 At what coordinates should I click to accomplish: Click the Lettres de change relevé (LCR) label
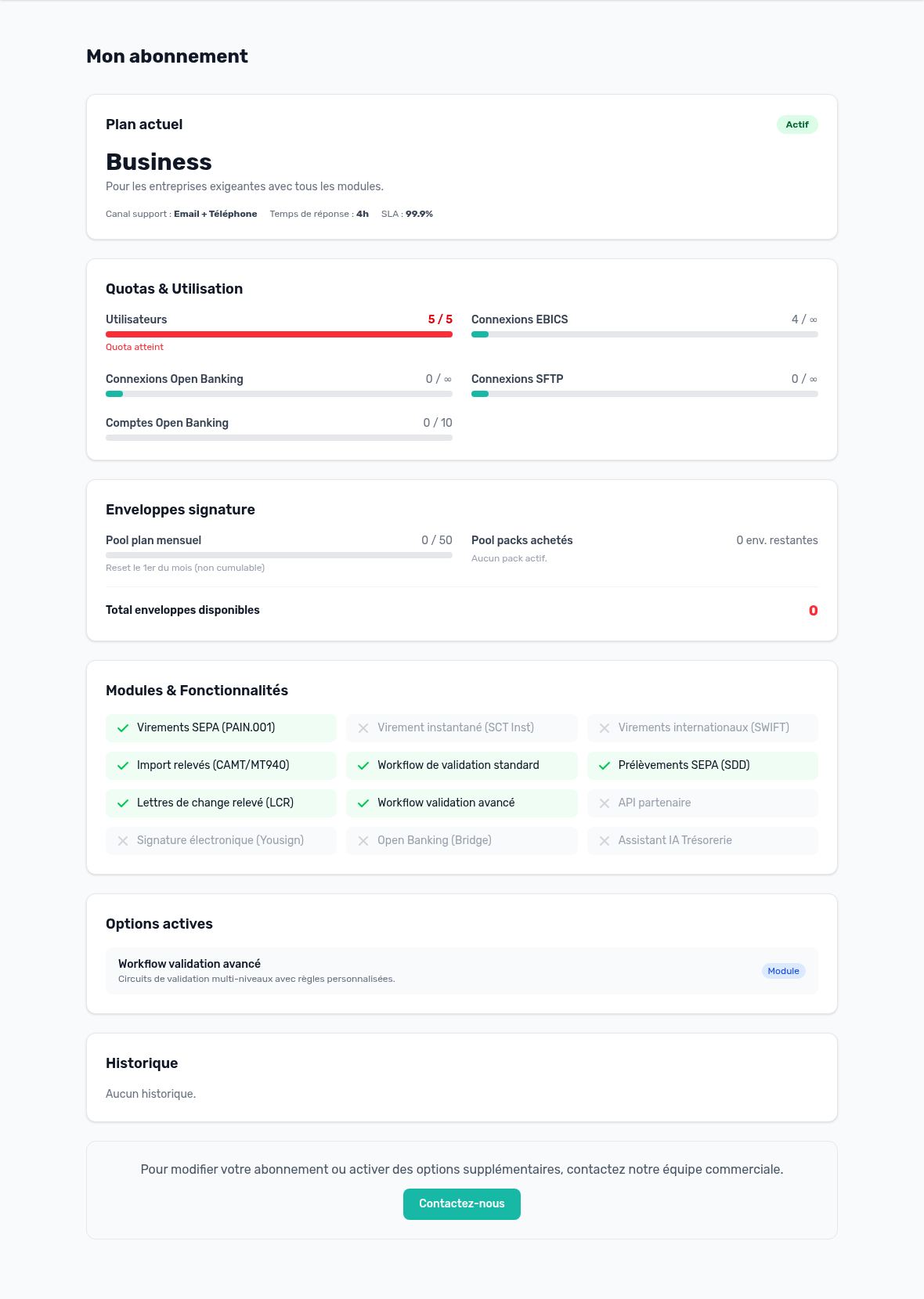tap(215, 803)
